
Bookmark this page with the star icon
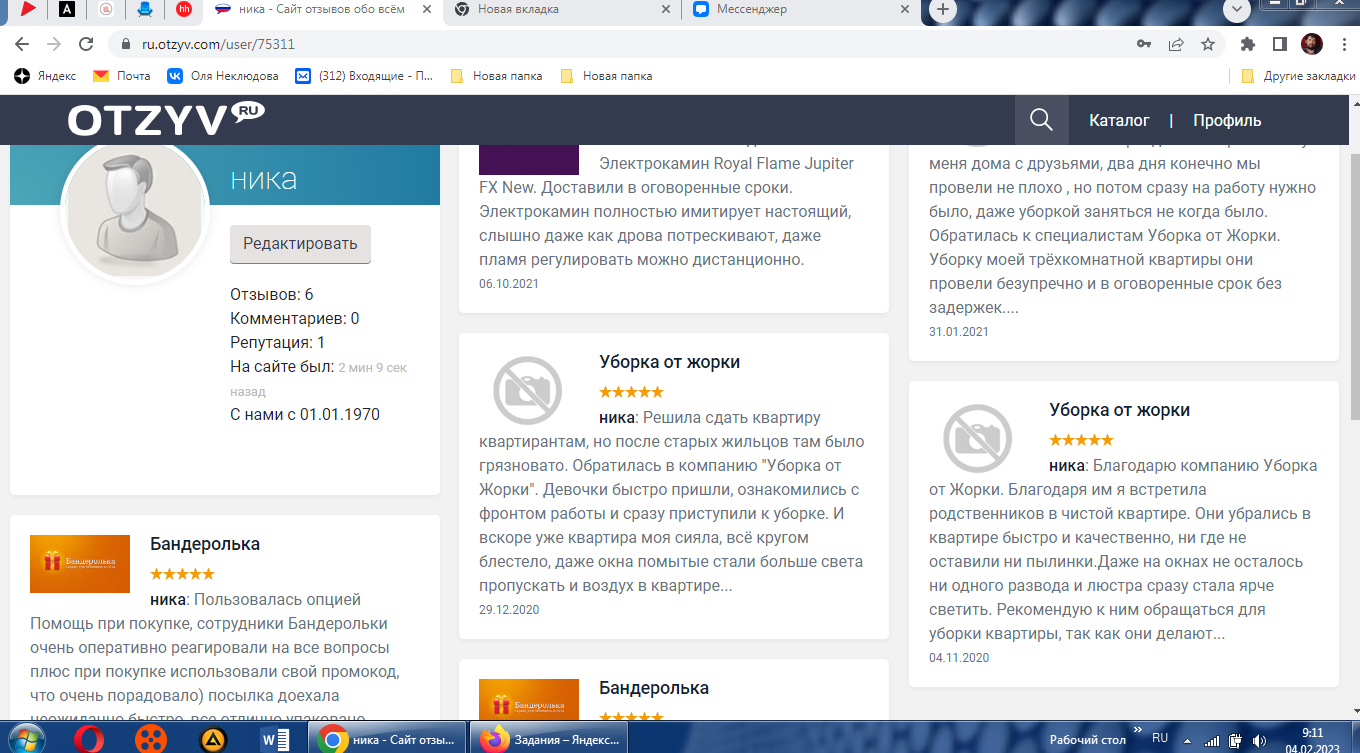tap(1208, 44)
